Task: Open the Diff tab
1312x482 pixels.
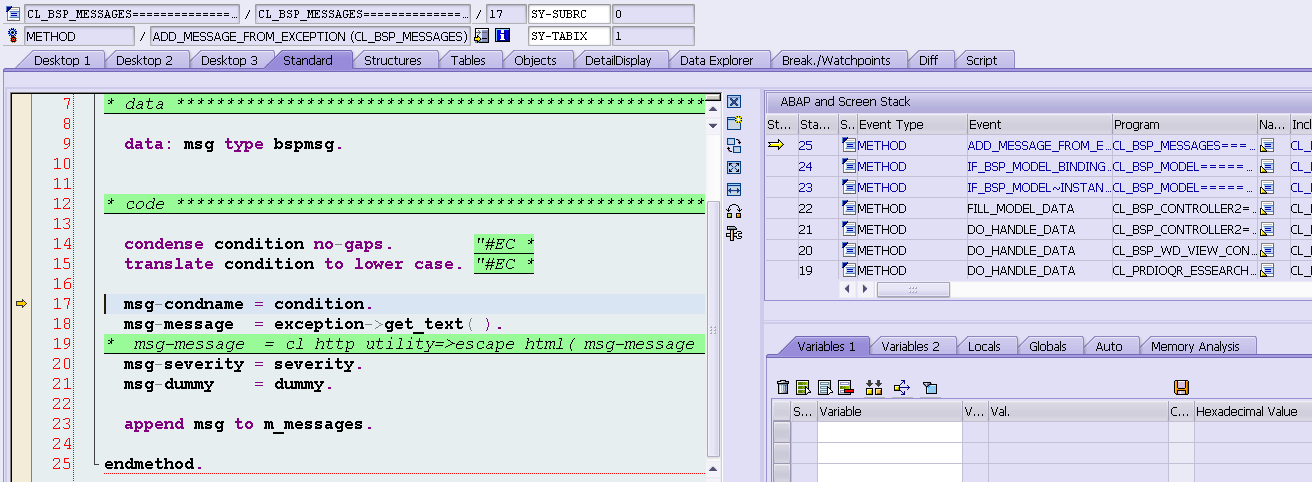Action: point(928,60)
